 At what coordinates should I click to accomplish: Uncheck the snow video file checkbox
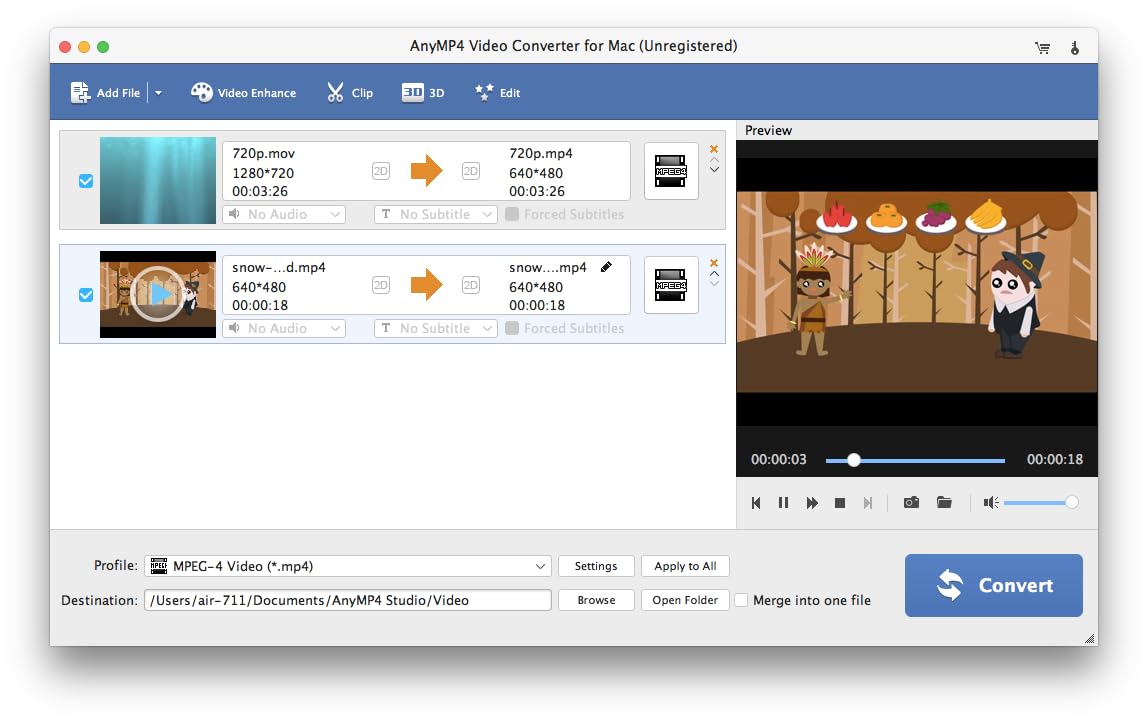(x=86, y=295)
